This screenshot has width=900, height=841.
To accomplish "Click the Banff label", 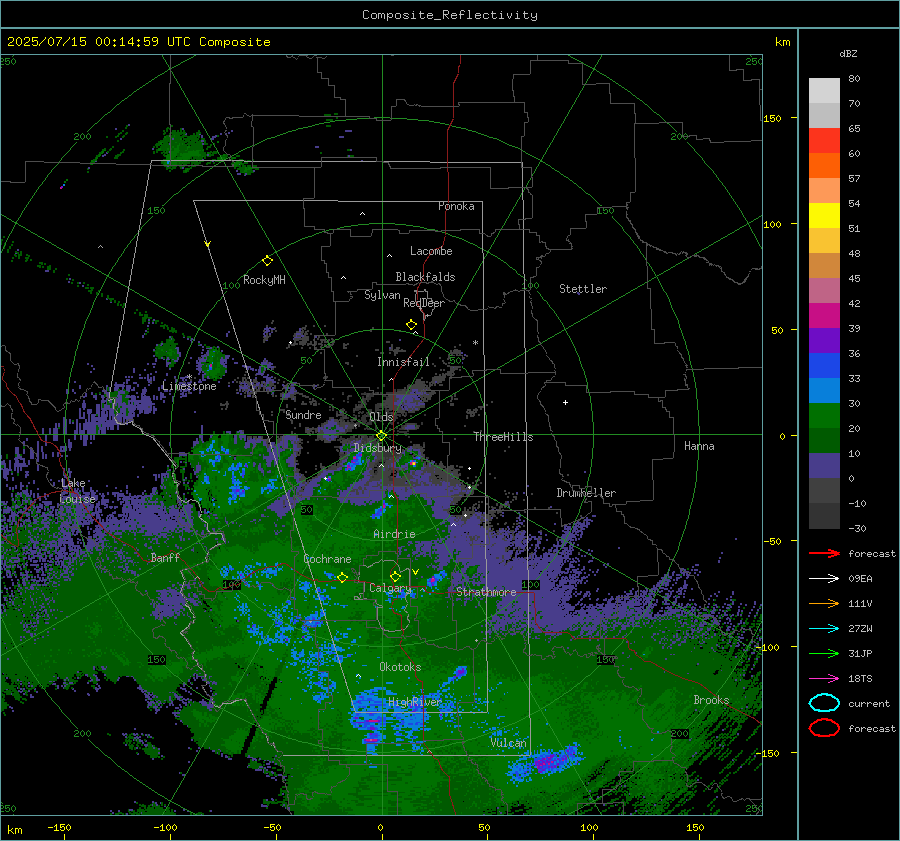I will (165, 557).
